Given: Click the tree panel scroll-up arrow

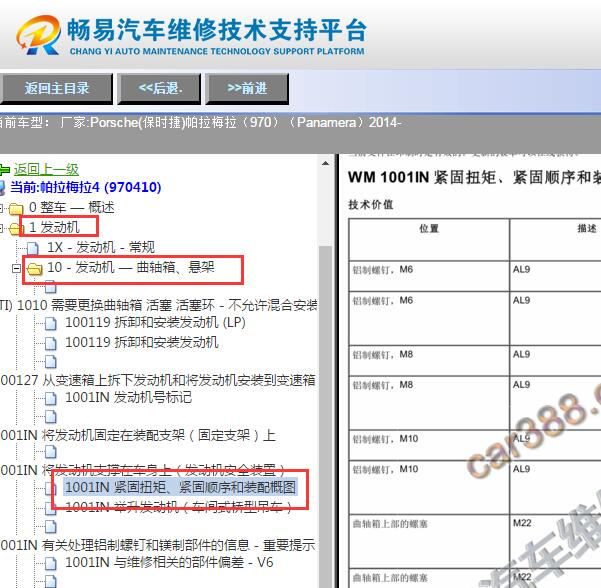Looking at the screenshot, I should pos(325,163).
